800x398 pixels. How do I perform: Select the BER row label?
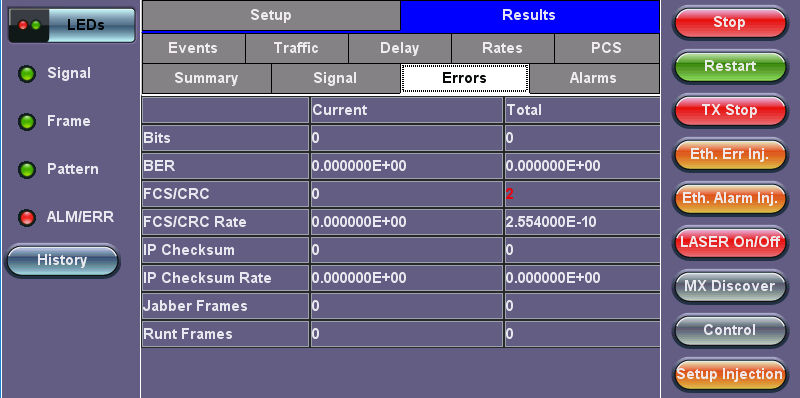225,166
